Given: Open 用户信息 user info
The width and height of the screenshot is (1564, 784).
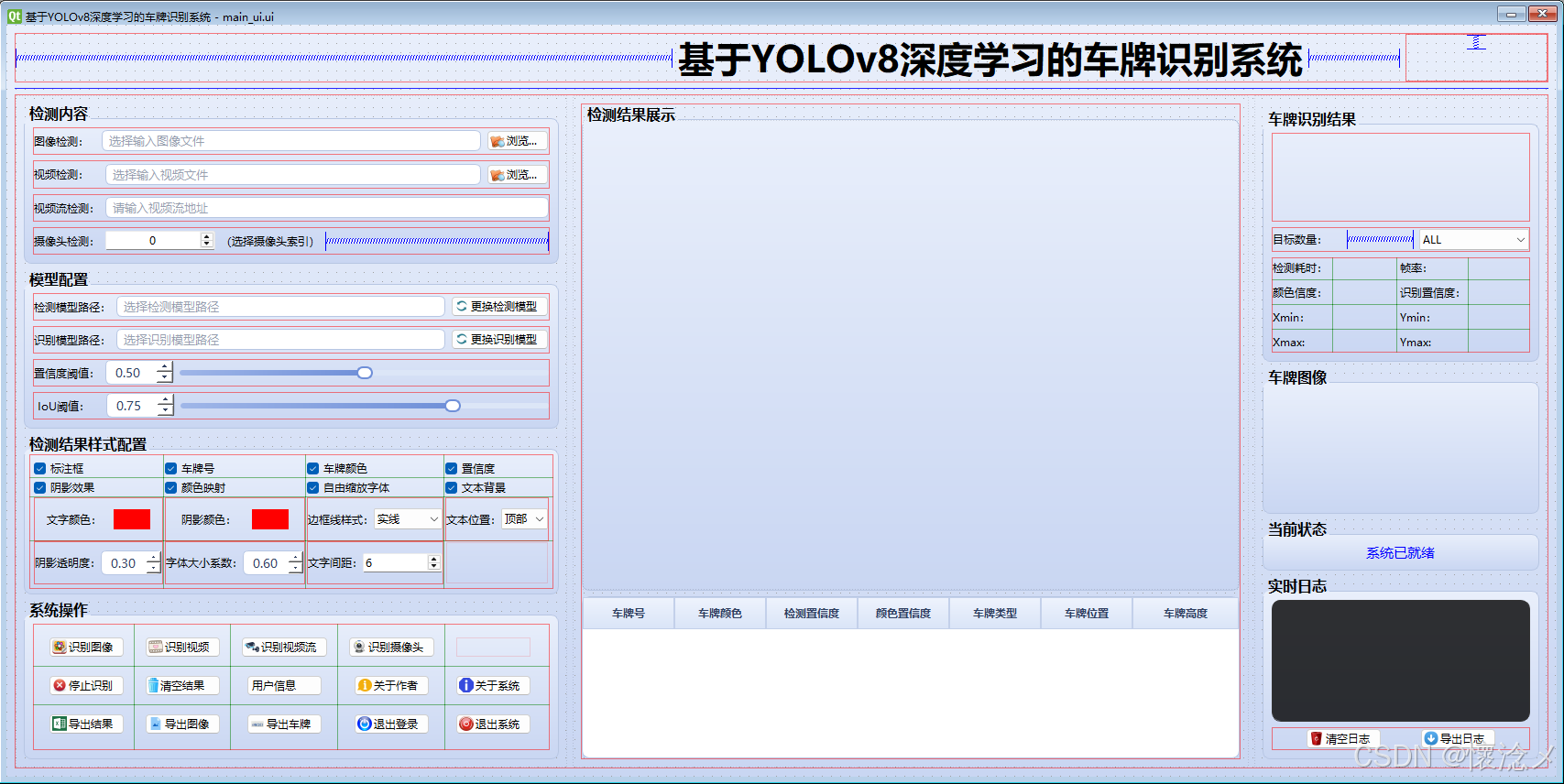Looking at the screenshot, I should (284, 685).
